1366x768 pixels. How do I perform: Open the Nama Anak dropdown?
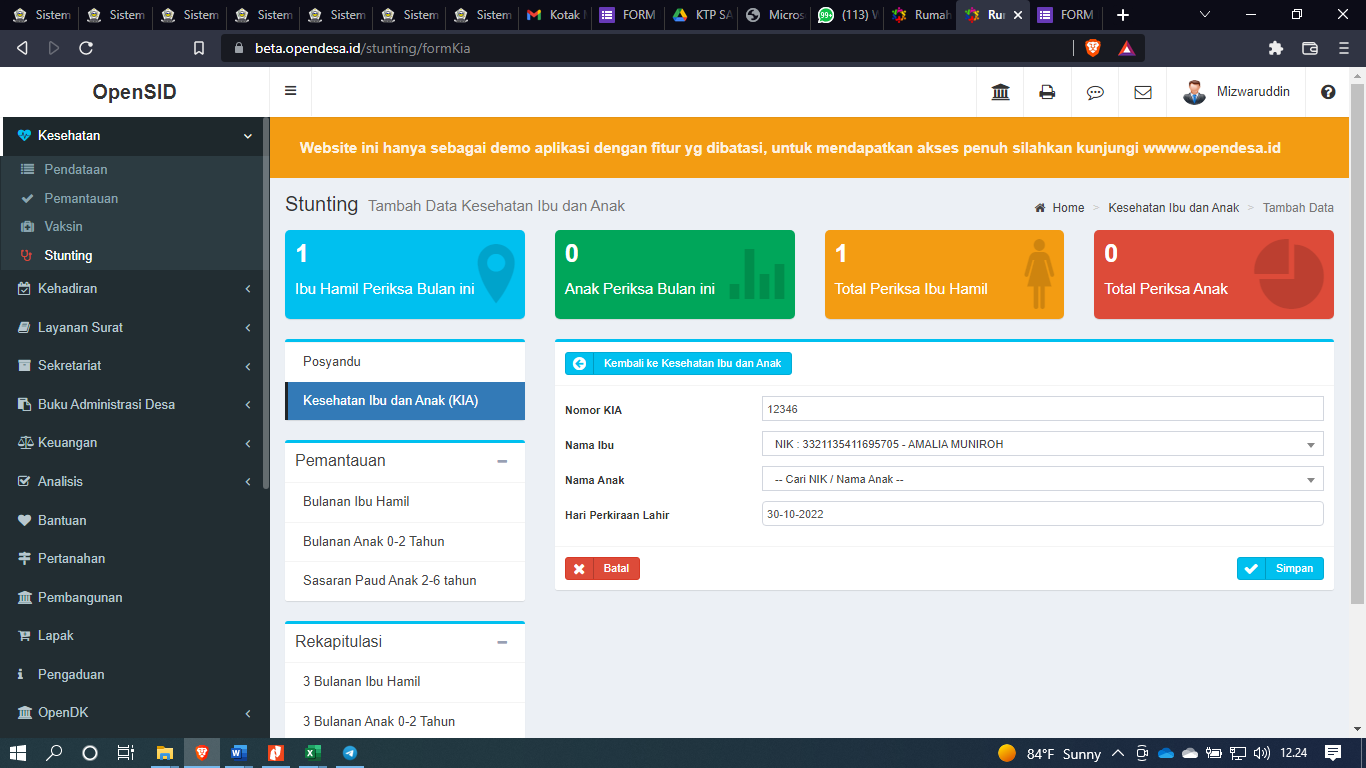coord(1042,479)
